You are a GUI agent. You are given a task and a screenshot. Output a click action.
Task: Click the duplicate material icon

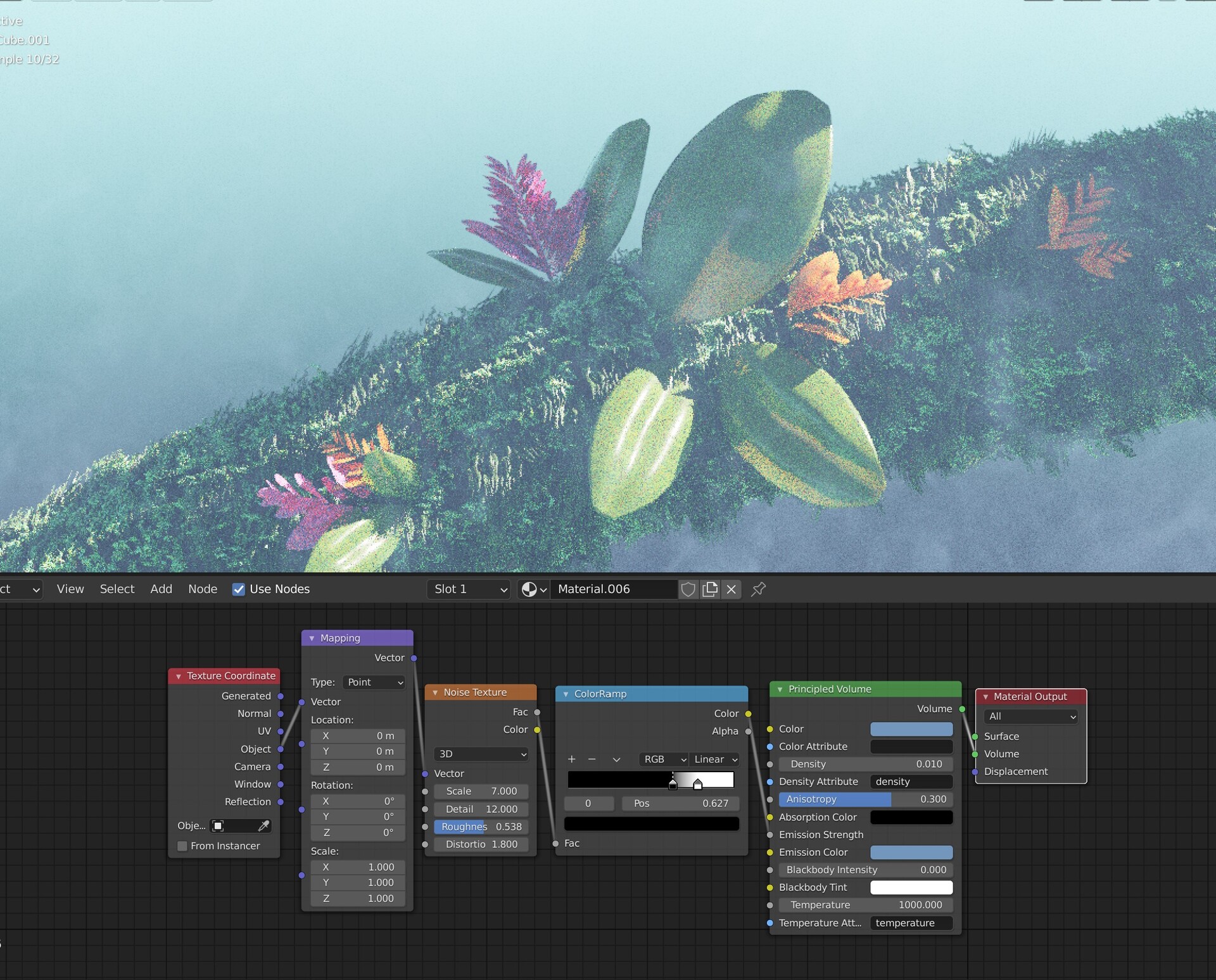tap(710, 589)
